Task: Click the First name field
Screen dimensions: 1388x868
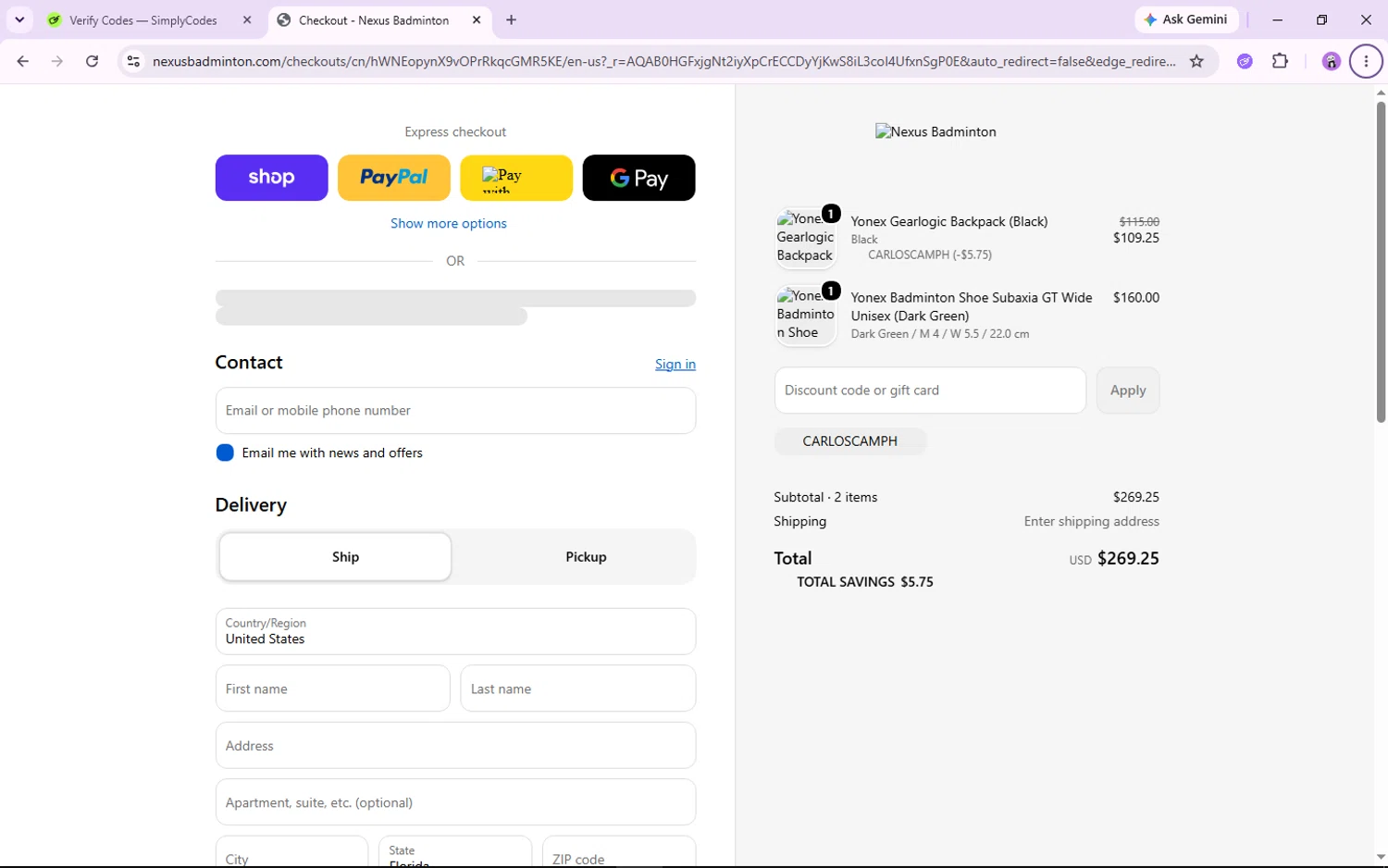Action: [x=333, y=688]
